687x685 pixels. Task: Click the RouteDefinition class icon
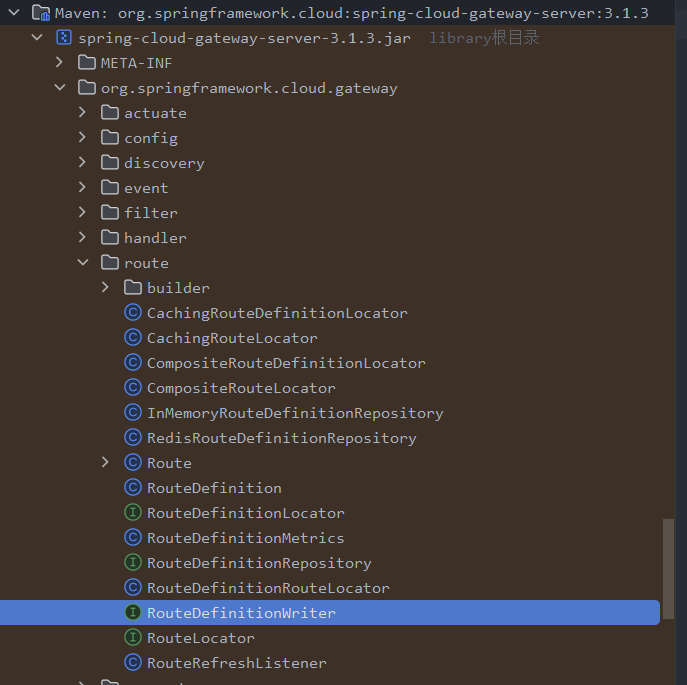click(133, 487)
